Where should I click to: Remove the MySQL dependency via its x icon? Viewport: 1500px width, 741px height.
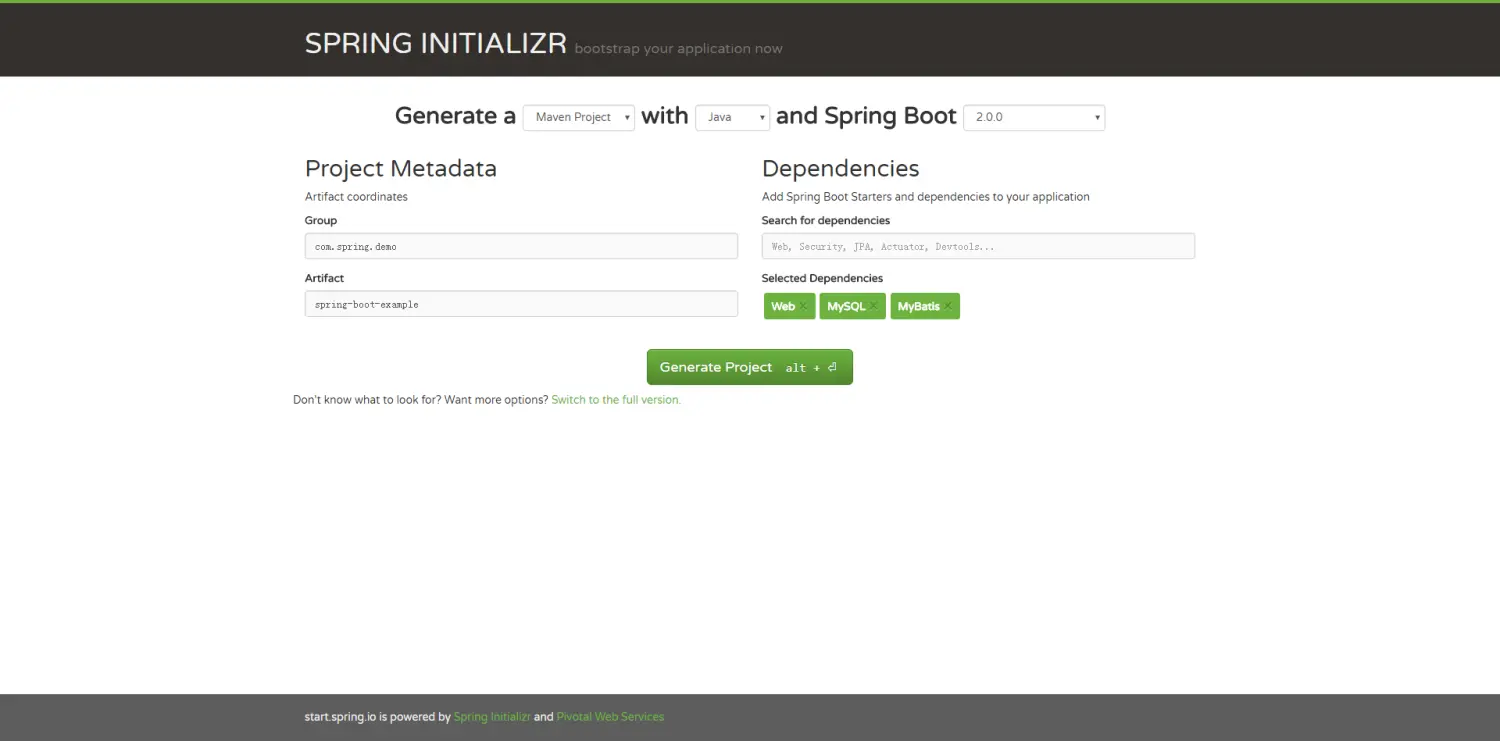[x=873, y=306]
